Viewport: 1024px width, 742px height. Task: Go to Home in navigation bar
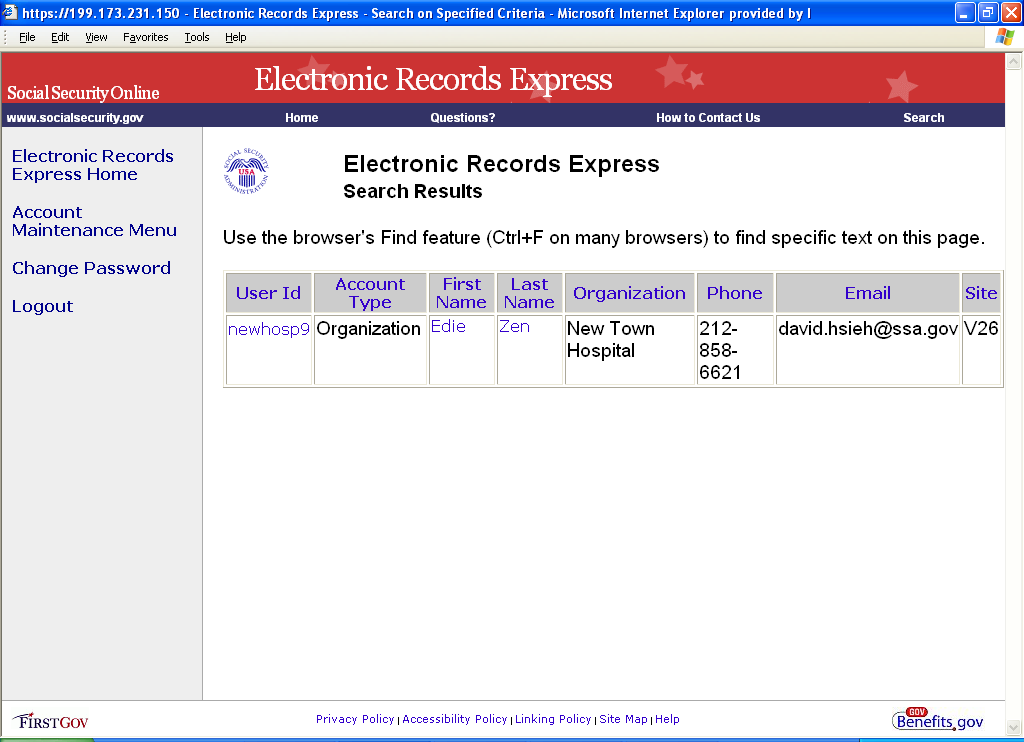click(302, 118)
